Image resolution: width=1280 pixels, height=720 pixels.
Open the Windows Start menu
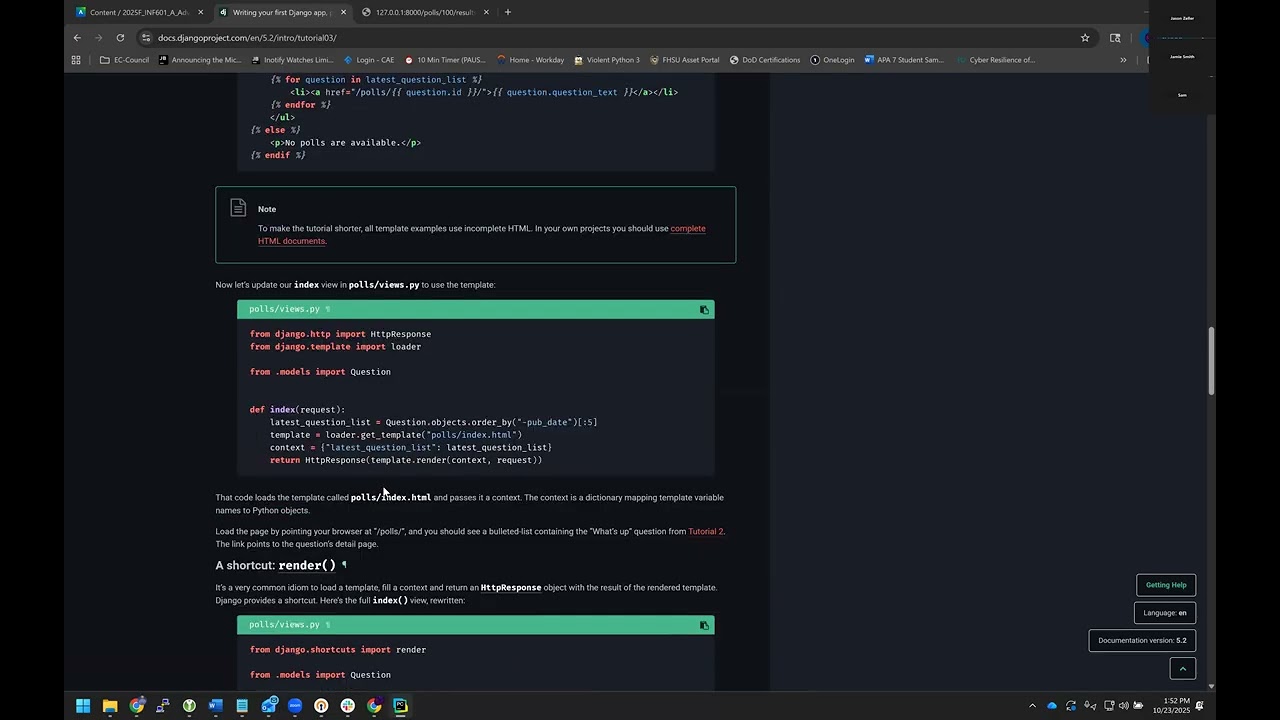pyautogui.click(x=83, y=706)
